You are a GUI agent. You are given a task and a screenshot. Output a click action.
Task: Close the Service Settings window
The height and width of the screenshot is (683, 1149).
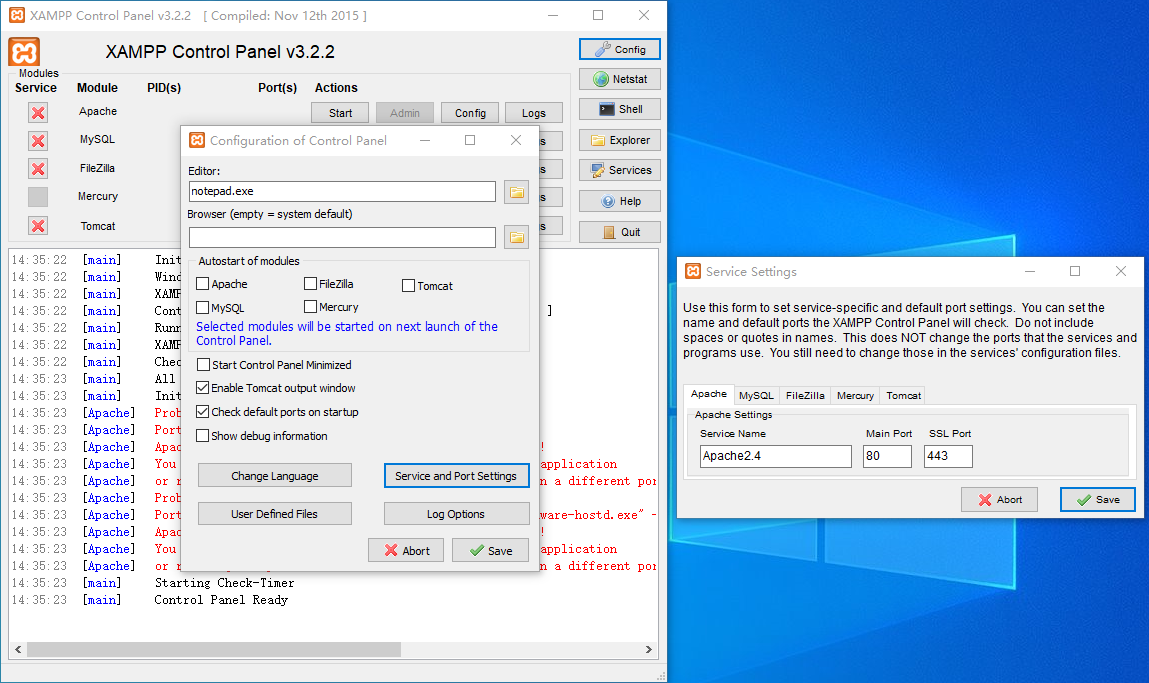tap(1120, 271)
